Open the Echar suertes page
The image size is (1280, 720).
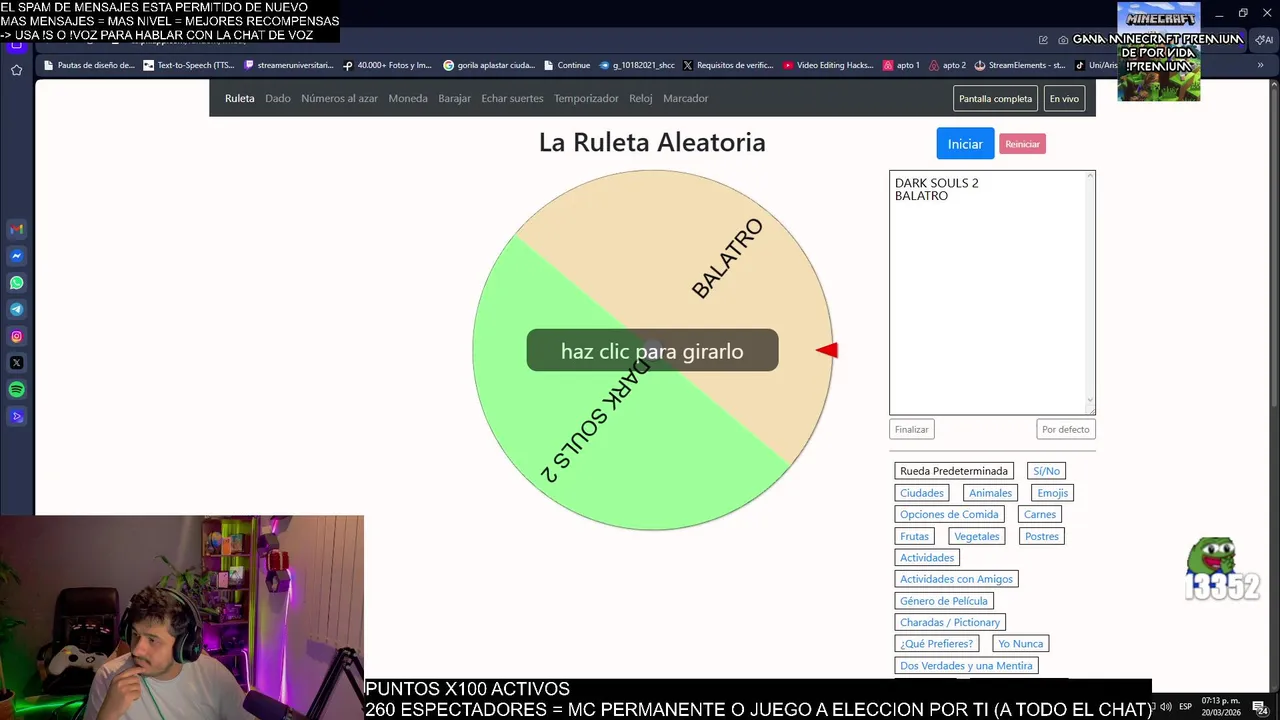point(512,98)
